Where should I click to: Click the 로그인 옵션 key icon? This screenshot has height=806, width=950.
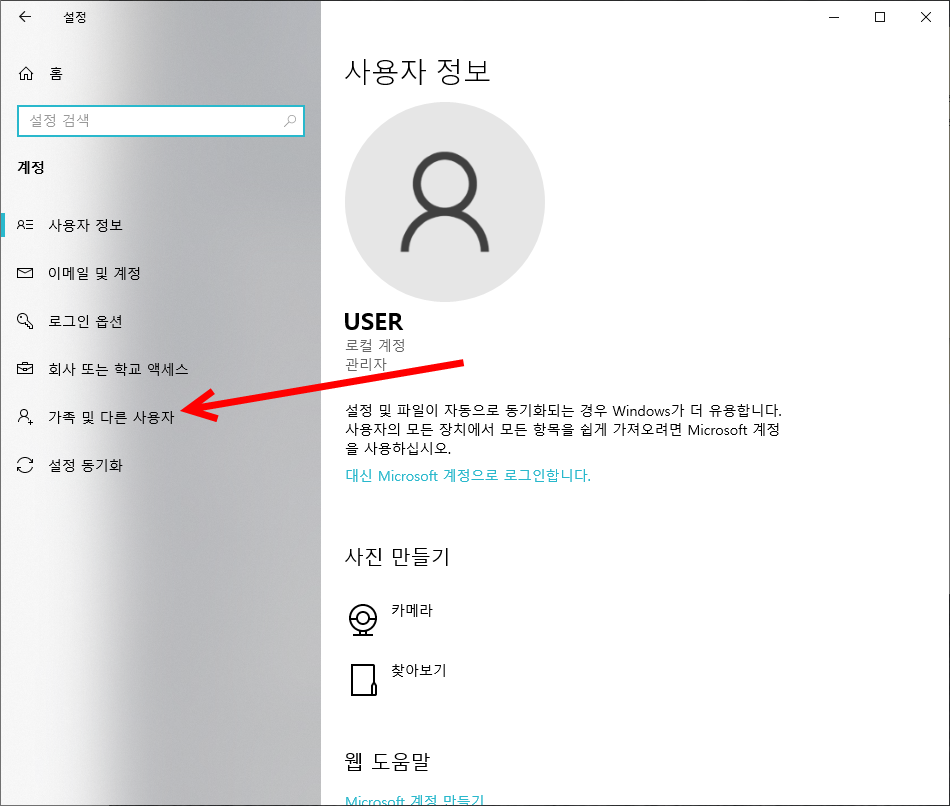coord(25,321)
